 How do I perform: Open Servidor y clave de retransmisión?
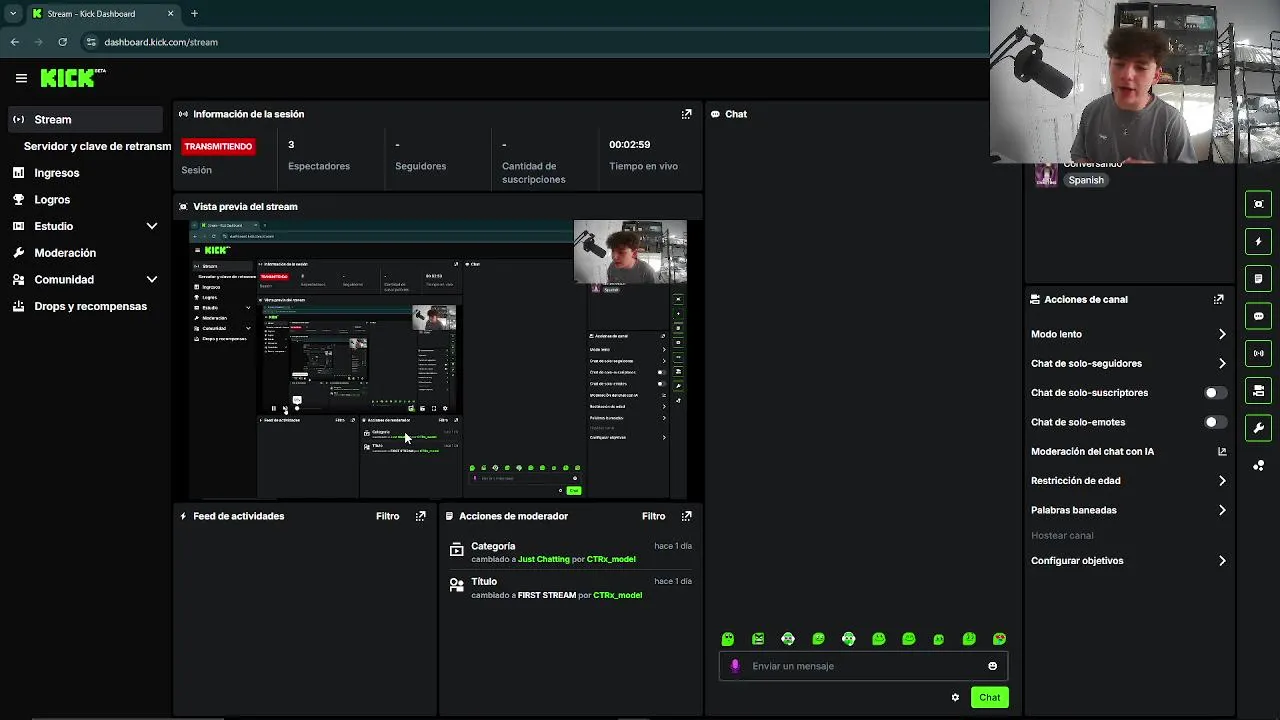point(97,146)
